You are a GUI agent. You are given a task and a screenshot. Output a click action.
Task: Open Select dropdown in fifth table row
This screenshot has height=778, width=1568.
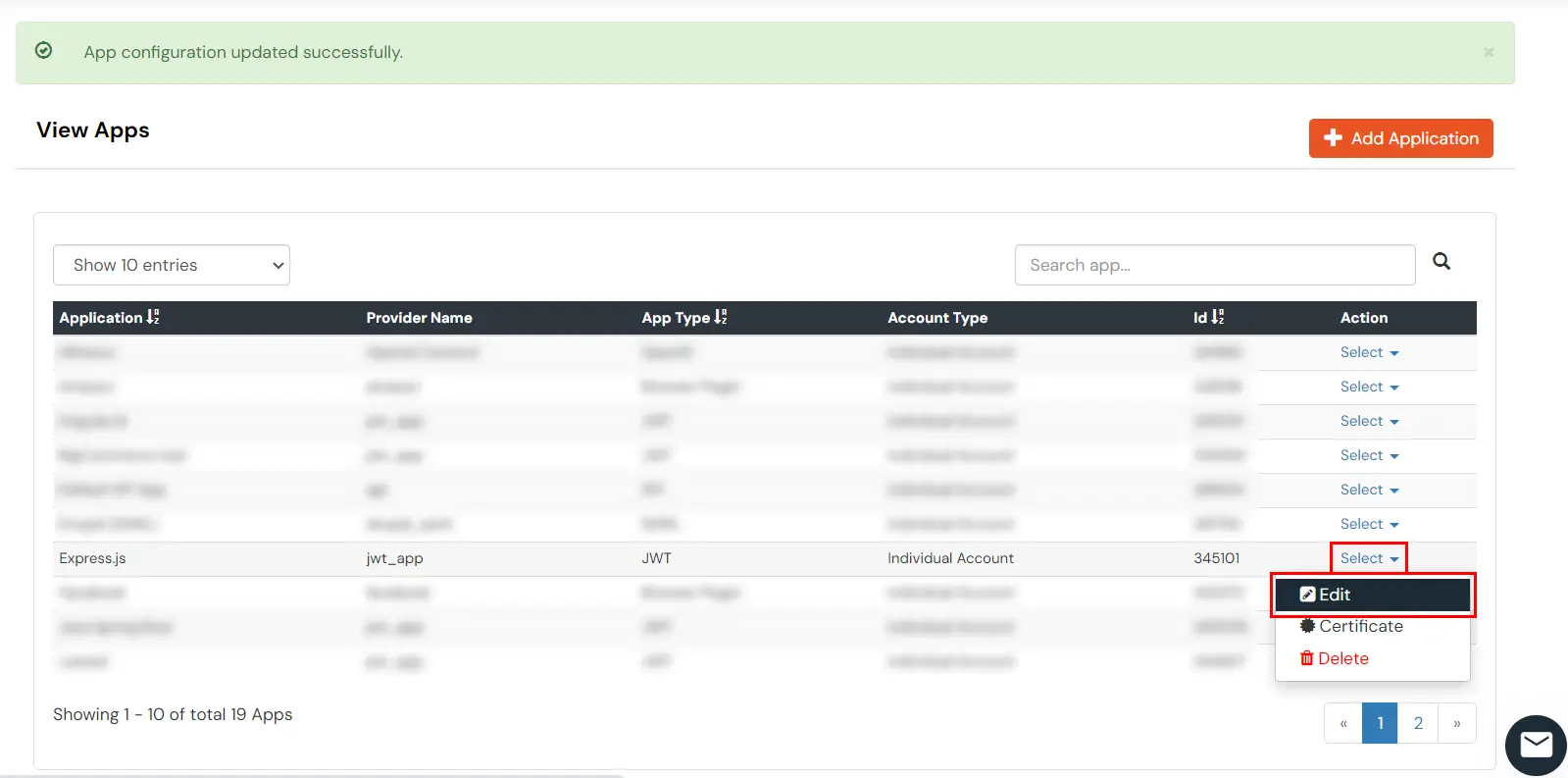point(1369,490)
